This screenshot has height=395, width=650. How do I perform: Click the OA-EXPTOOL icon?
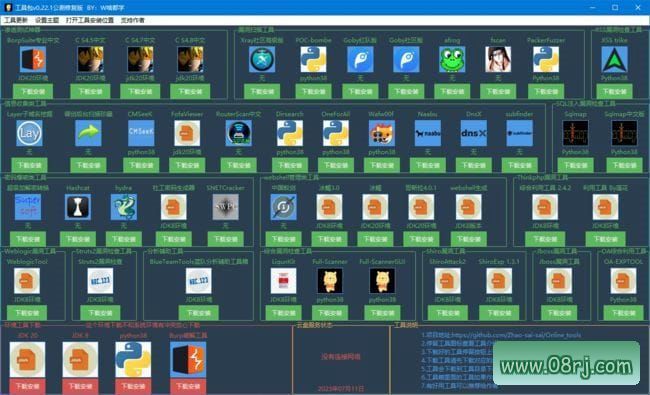623,281
